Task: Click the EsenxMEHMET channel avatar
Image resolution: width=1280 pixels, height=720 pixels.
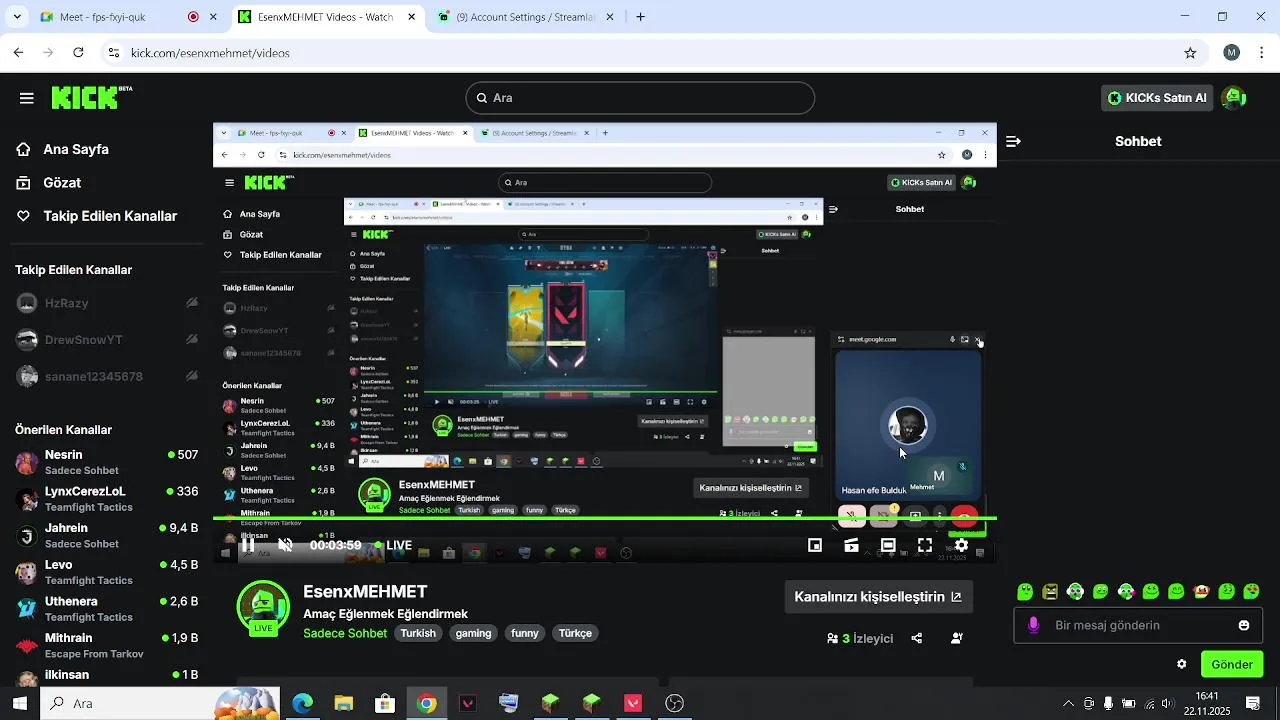Action: tap(263, 607)
